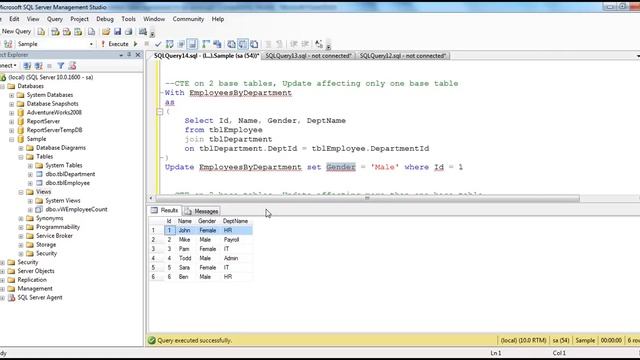This screenshot has width=640, height=360.
Task: Select dbo.tblDepartment in the tree
Action: tap(70, 174)
